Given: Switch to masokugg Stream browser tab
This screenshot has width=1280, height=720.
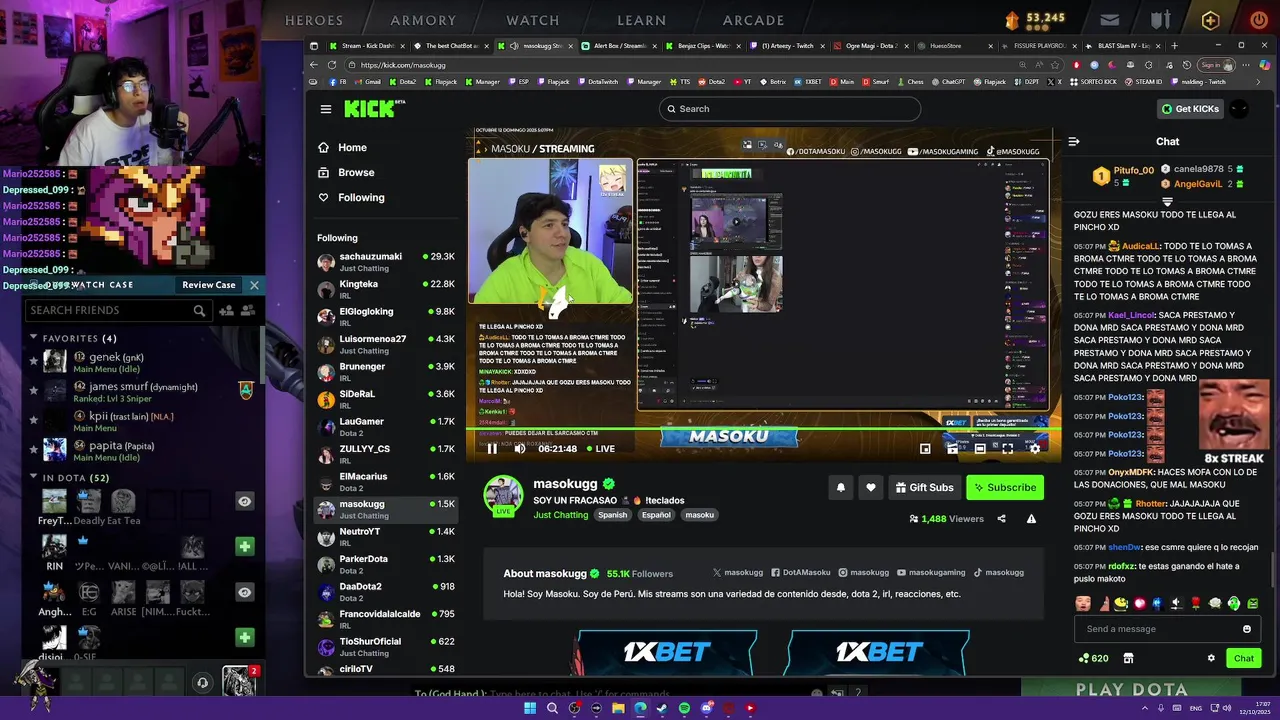Looking at the screenshot, I should (x=537, y=46).
